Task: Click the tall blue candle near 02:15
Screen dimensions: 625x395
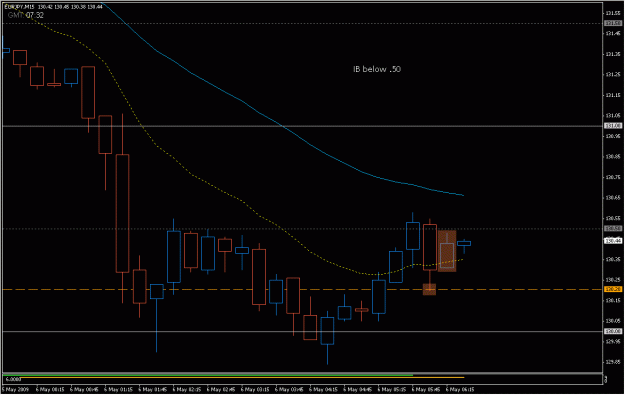Action: [x=173, y=257]
